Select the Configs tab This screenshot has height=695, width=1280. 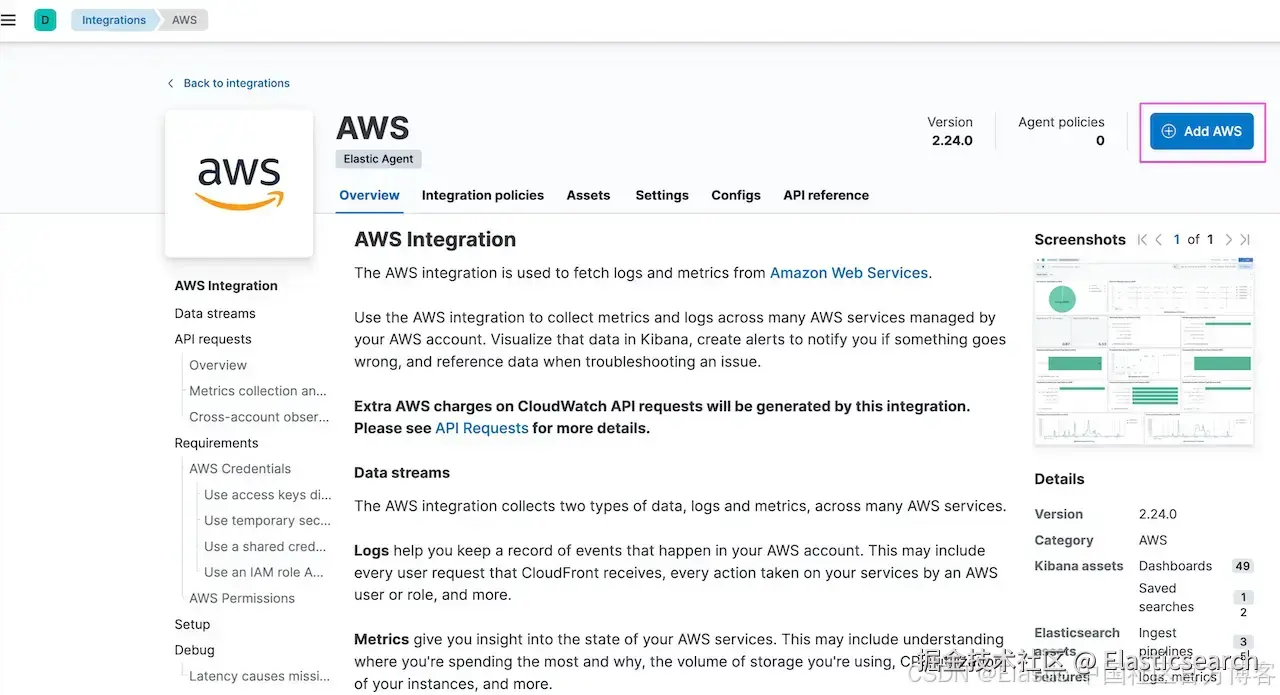tap(736, 195)
